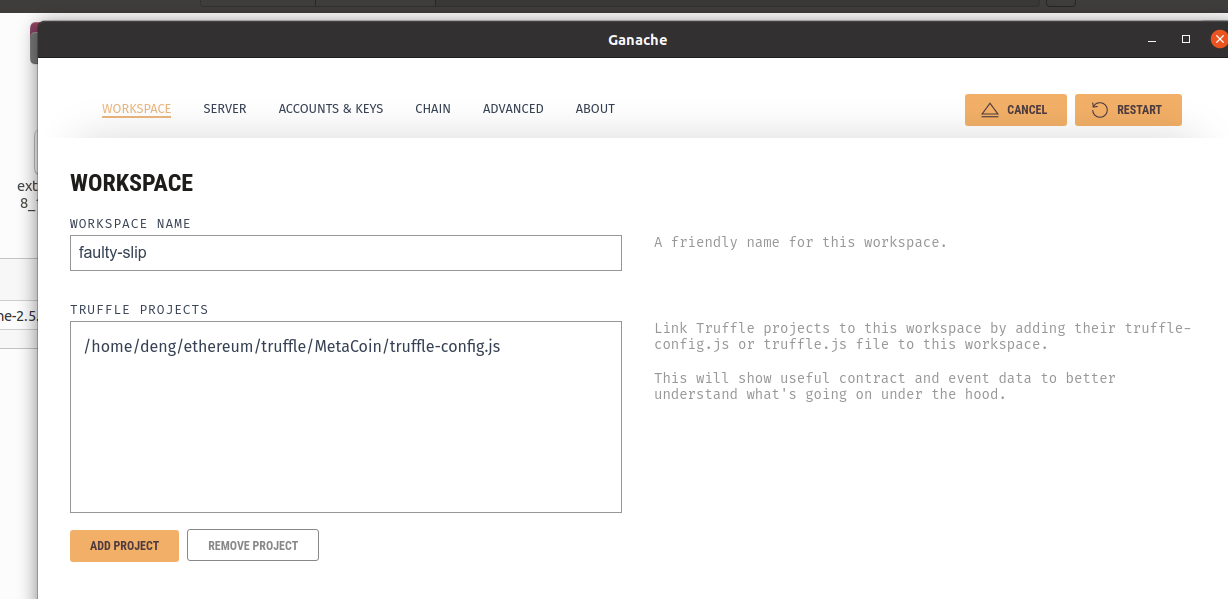The width and height of the screenshot is (1228, 599).
Task: Minimize the Ganache window
Action: click(x=1152, y=39)
